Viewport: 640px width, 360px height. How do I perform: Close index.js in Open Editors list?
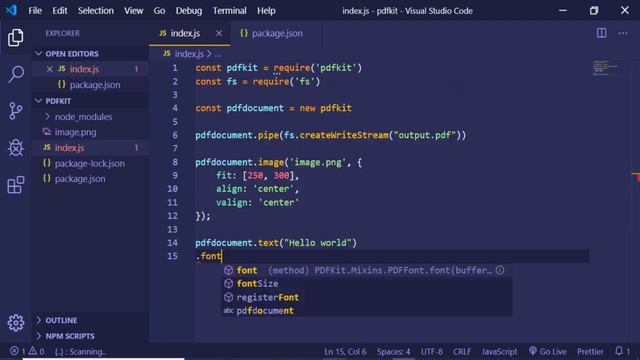(x=49, y=69)
